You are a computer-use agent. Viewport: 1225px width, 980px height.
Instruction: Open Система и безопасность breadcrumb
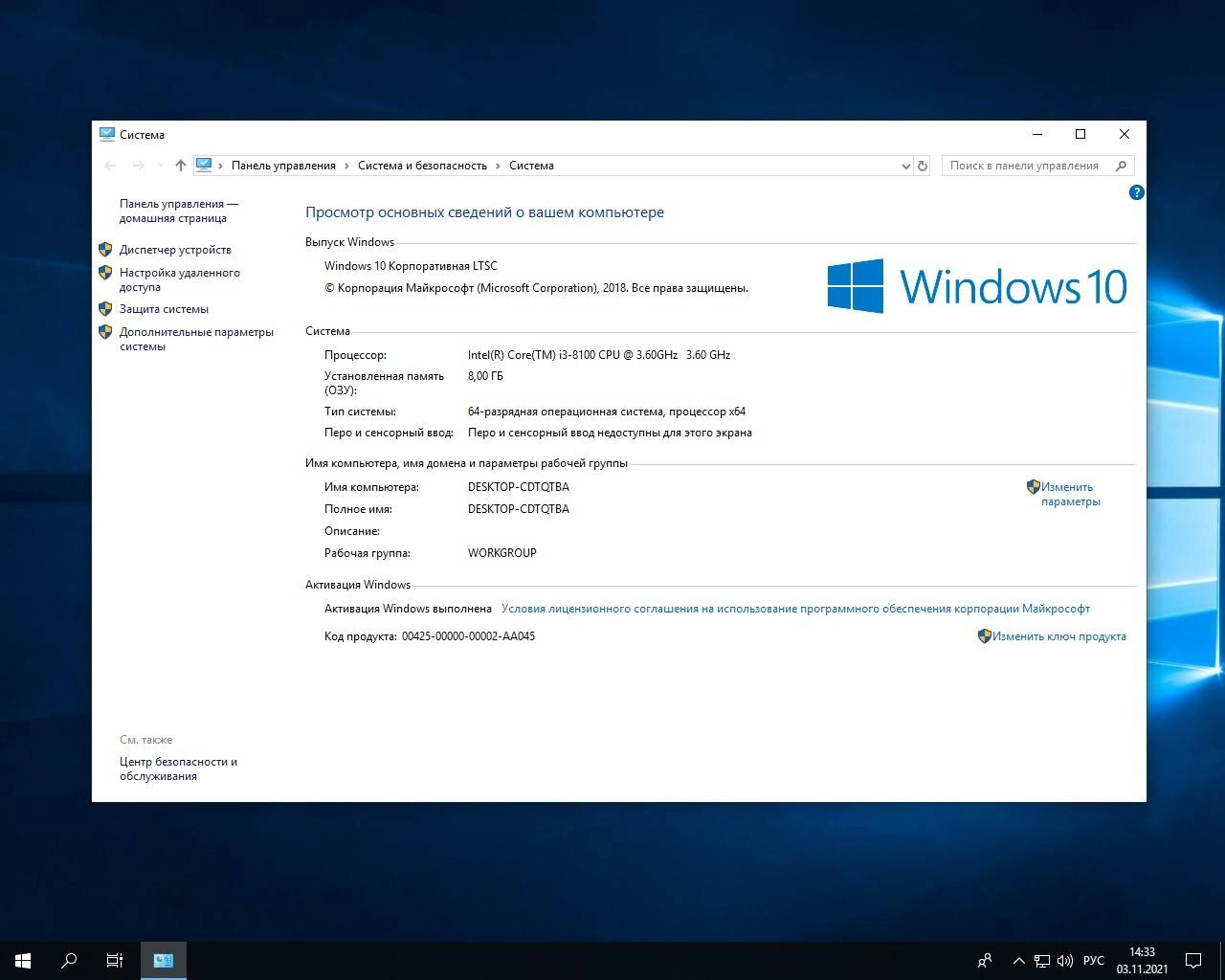coord(422,166)
